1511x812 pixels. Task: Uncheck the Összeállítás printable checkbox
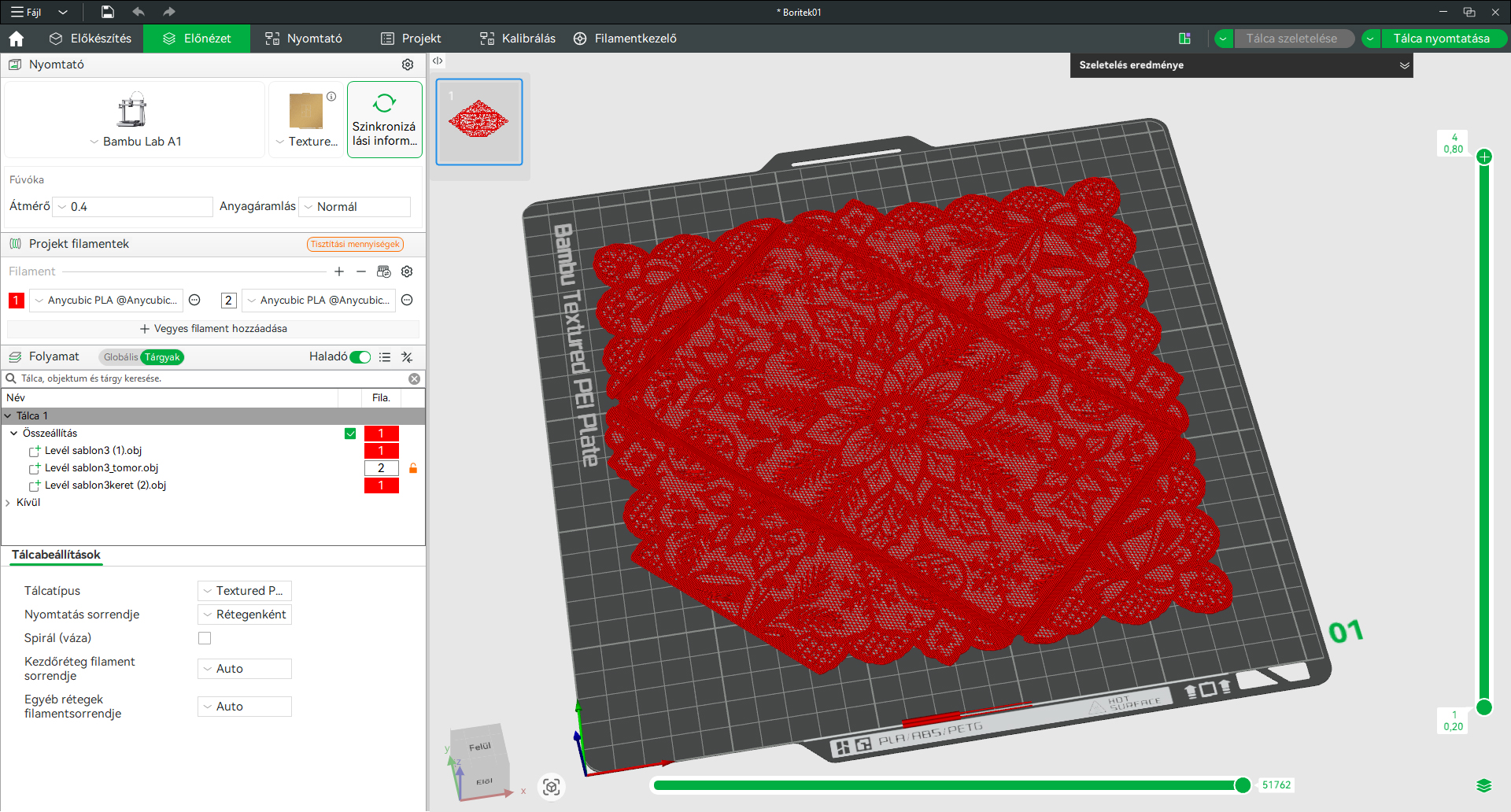point(350,434)
